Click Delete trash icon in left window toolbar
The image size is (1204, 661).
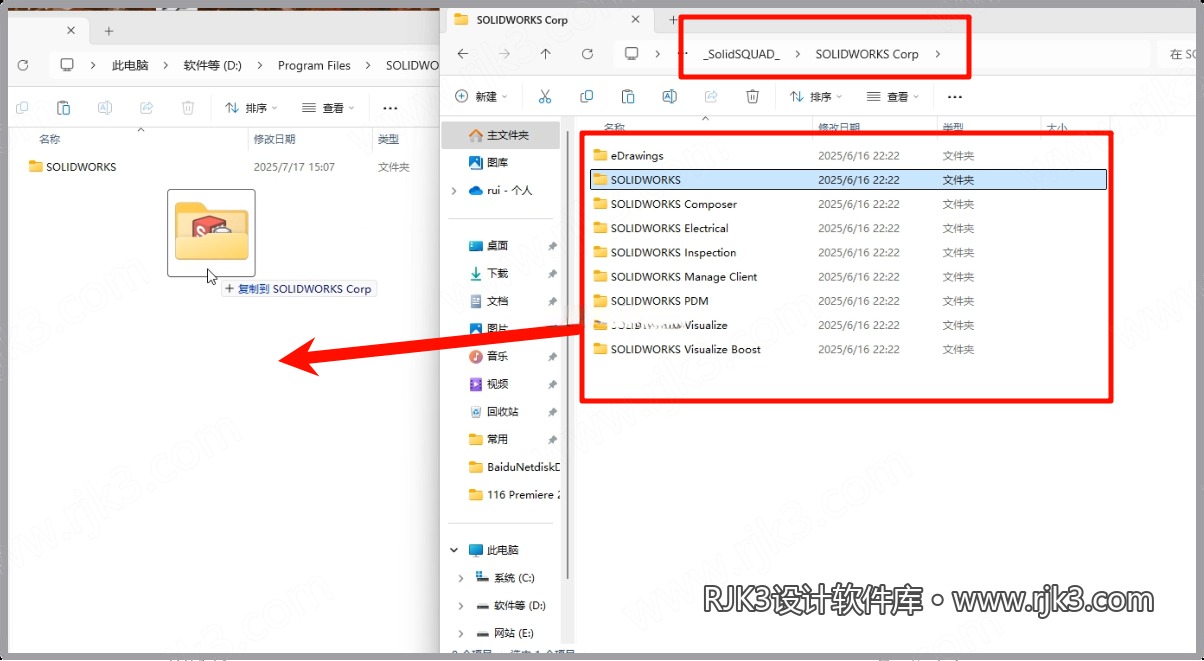click(x=187, y=108)
